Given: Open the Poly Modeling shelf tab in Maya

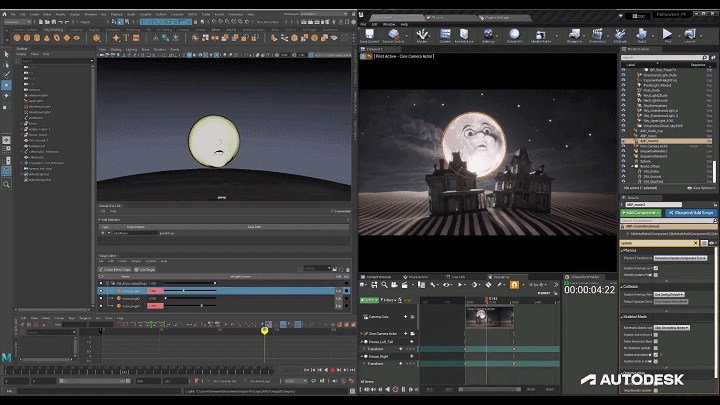Looking at the screenshot, I should click(53, 30).
